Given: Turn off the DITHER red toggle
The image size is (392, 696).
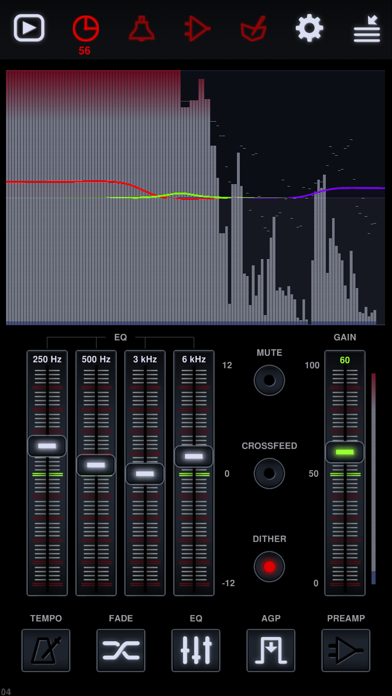Looking at the screenshot, I should 269,566.
